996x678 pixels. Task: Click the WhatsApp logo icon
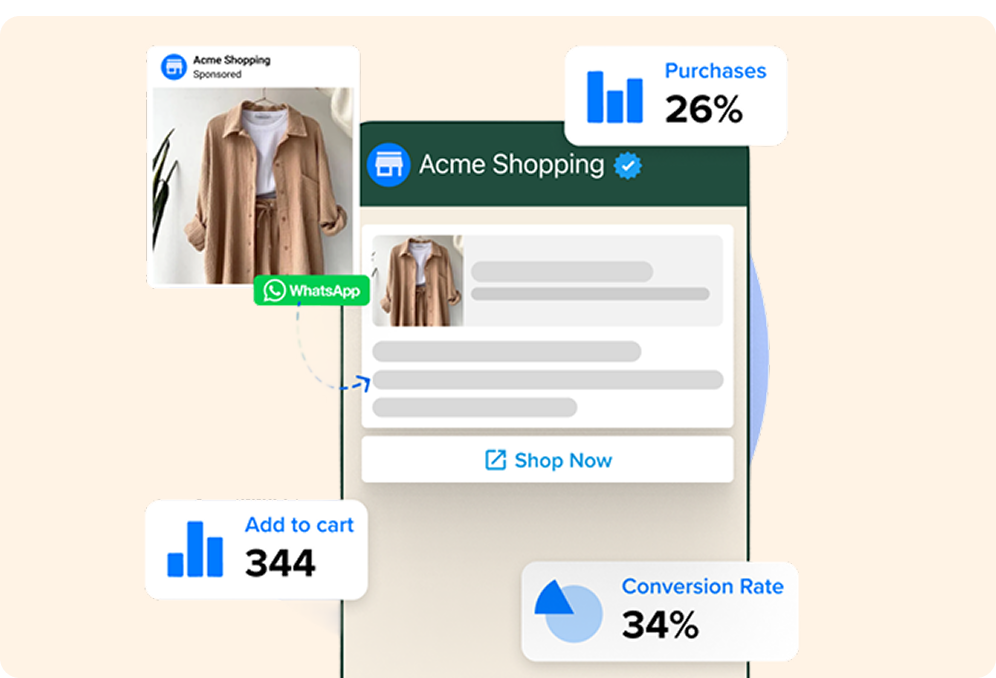[x=274, y=290]
